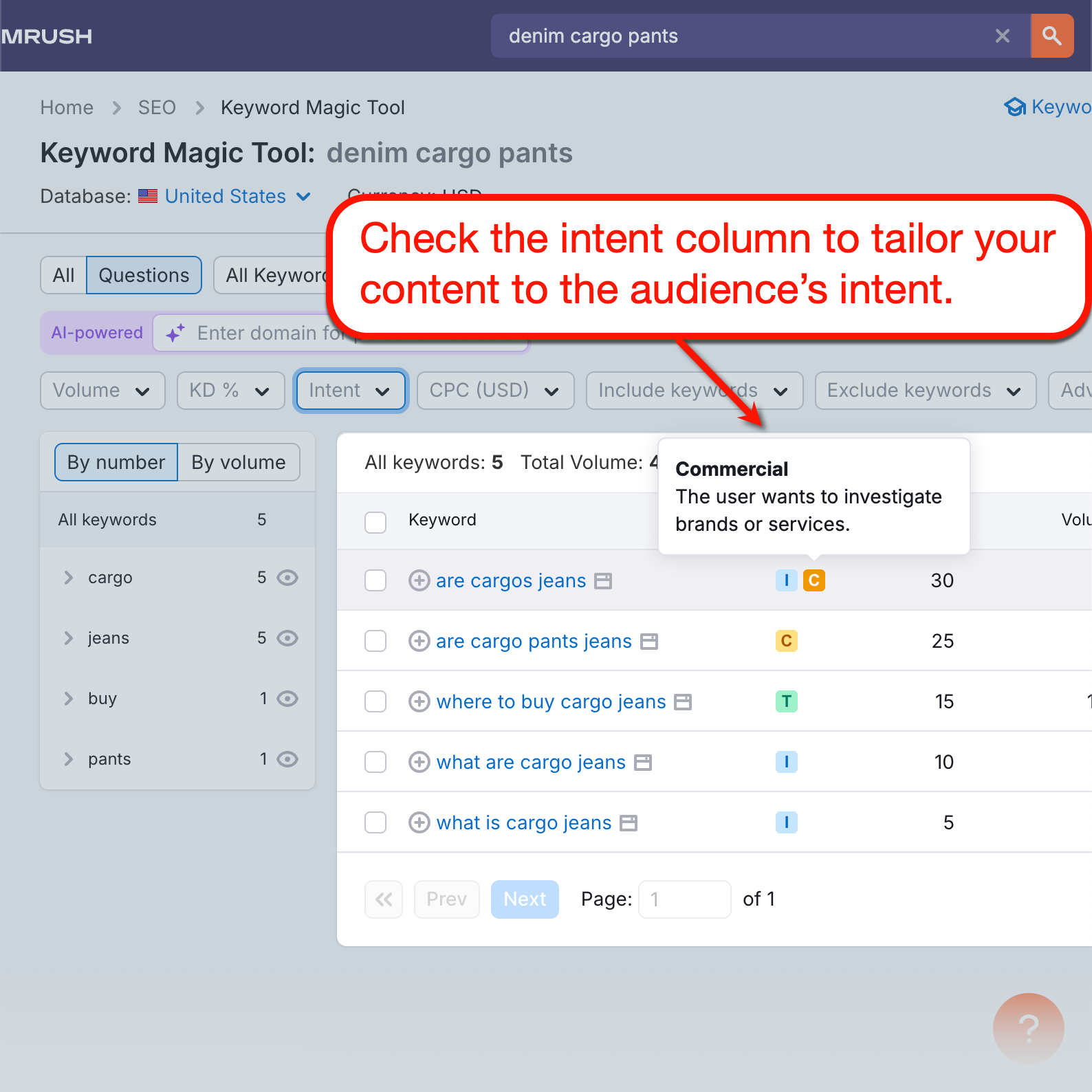Toggle eye visibility for pants group
This screenshot has width=1092, height=1092.
coord(287,759)
